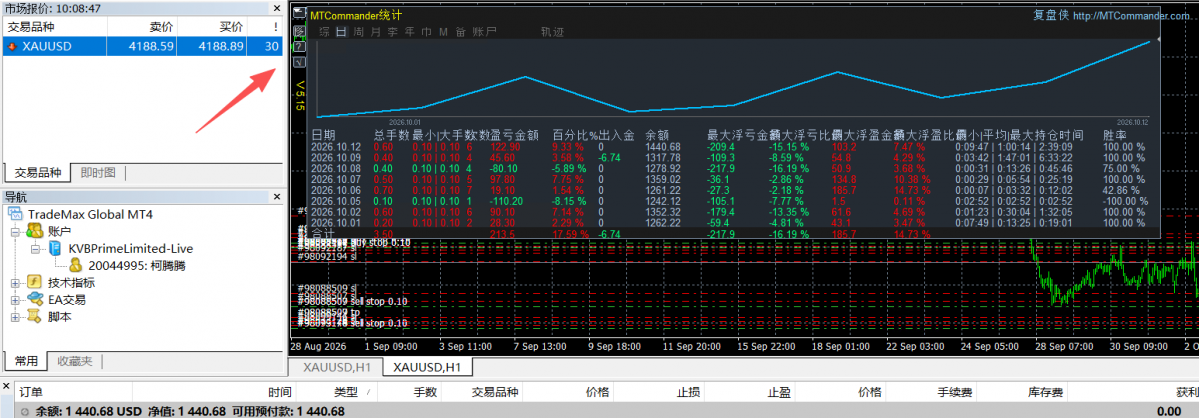Click the user icon for account 20044995
This screenshot has height=418, width=1199.
(x=76, y=265)
